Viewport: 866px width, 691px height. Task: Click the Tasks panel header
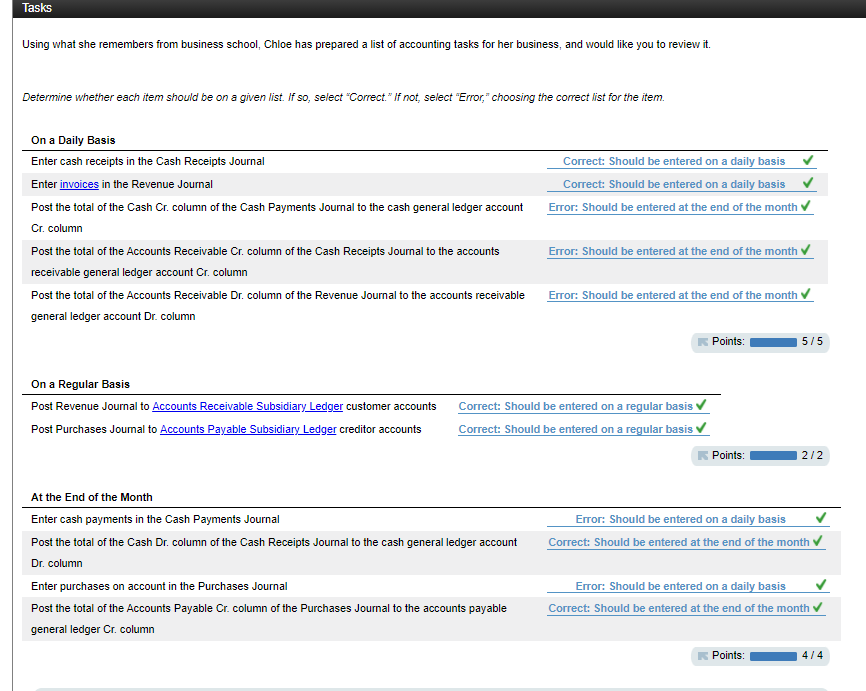[439, 8]
